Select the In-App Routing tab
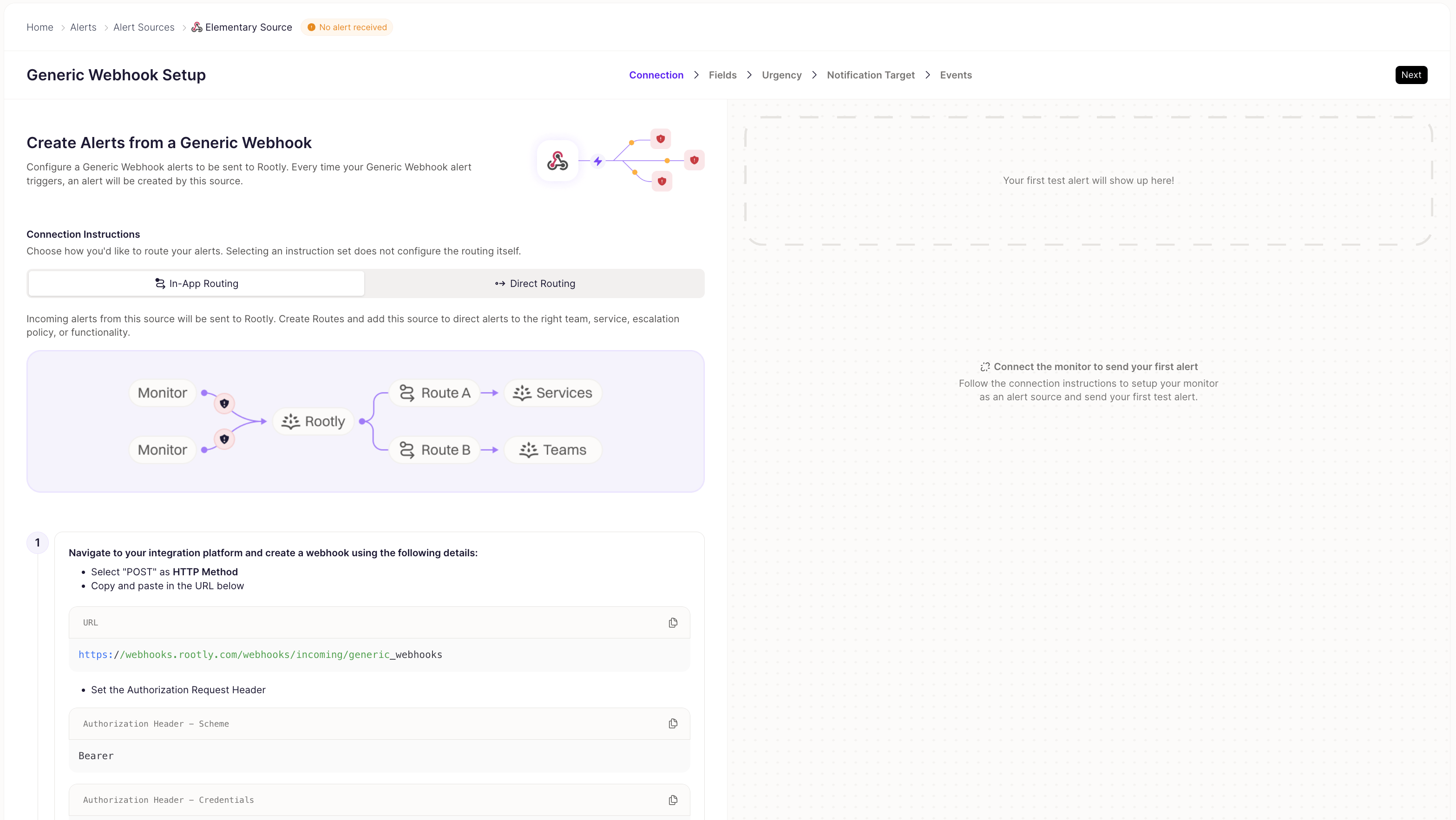1456x820 pixels. pos(196,284)
